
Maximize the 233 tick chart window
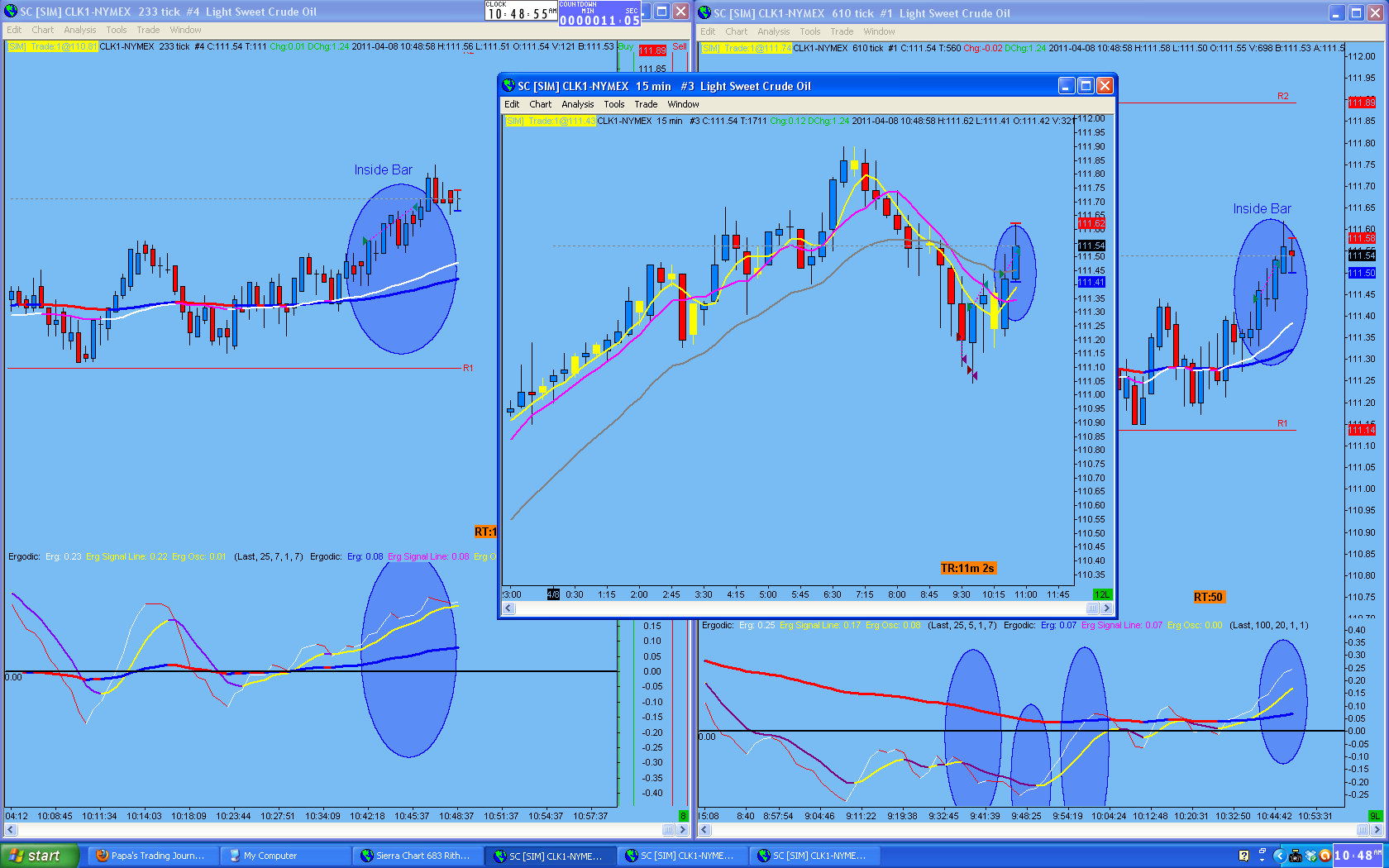tap(661, 12)
